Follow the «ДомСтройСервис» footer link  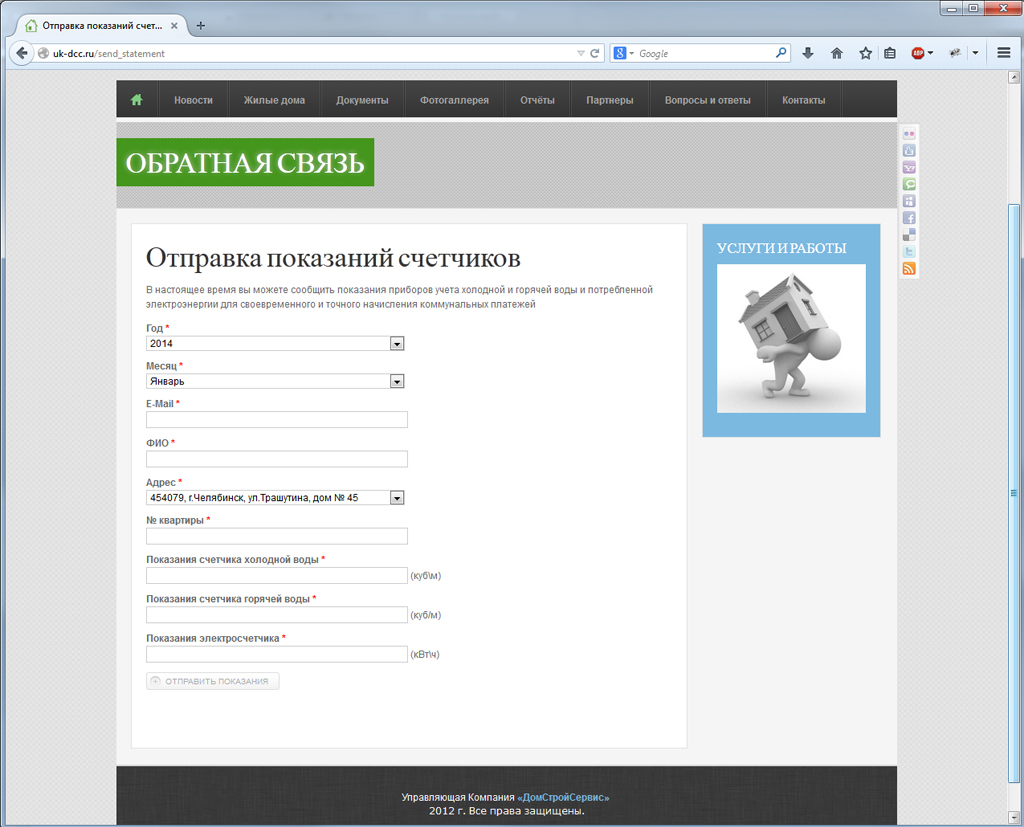point(563,797)
